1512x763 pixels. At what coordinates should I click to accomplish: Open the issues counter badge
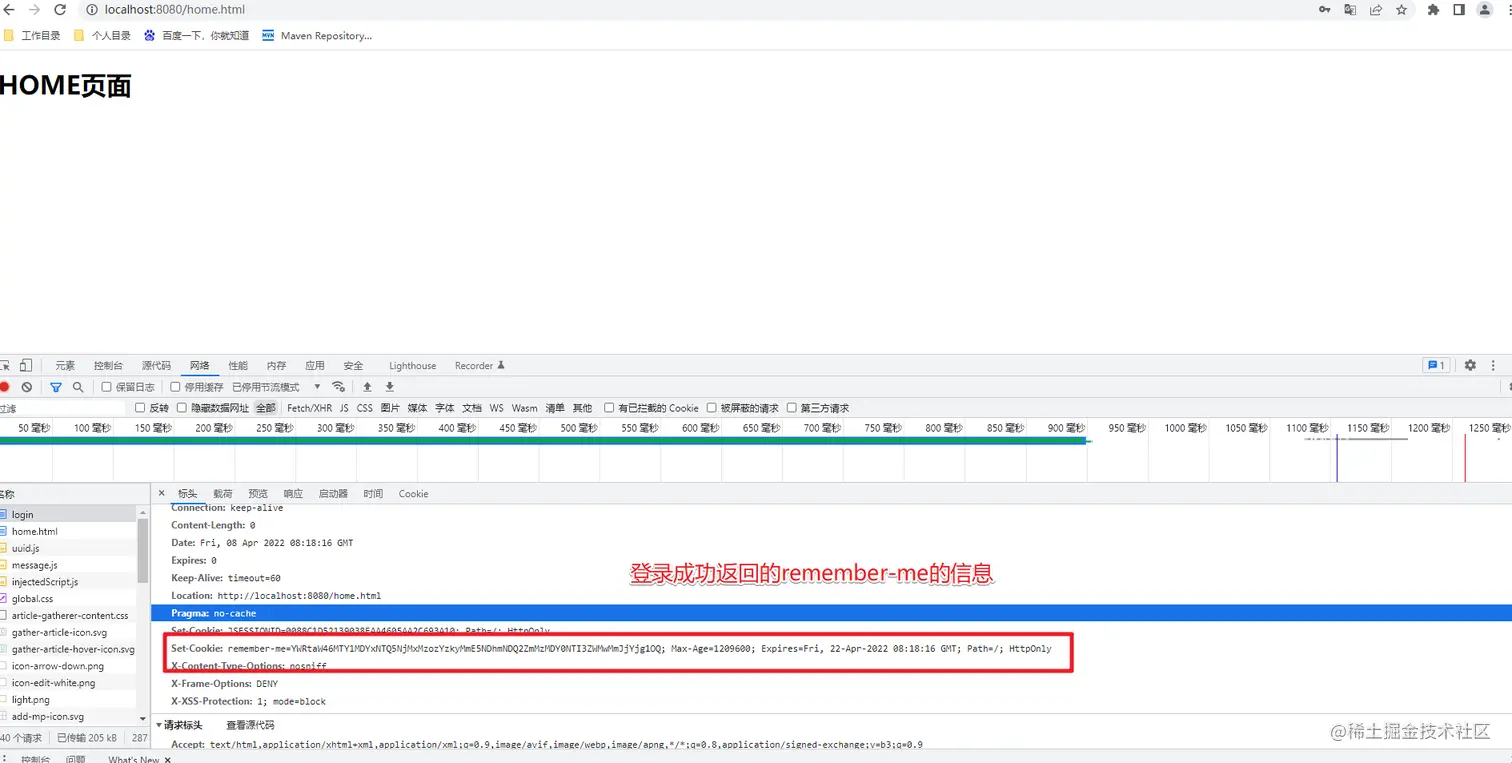1436,365
